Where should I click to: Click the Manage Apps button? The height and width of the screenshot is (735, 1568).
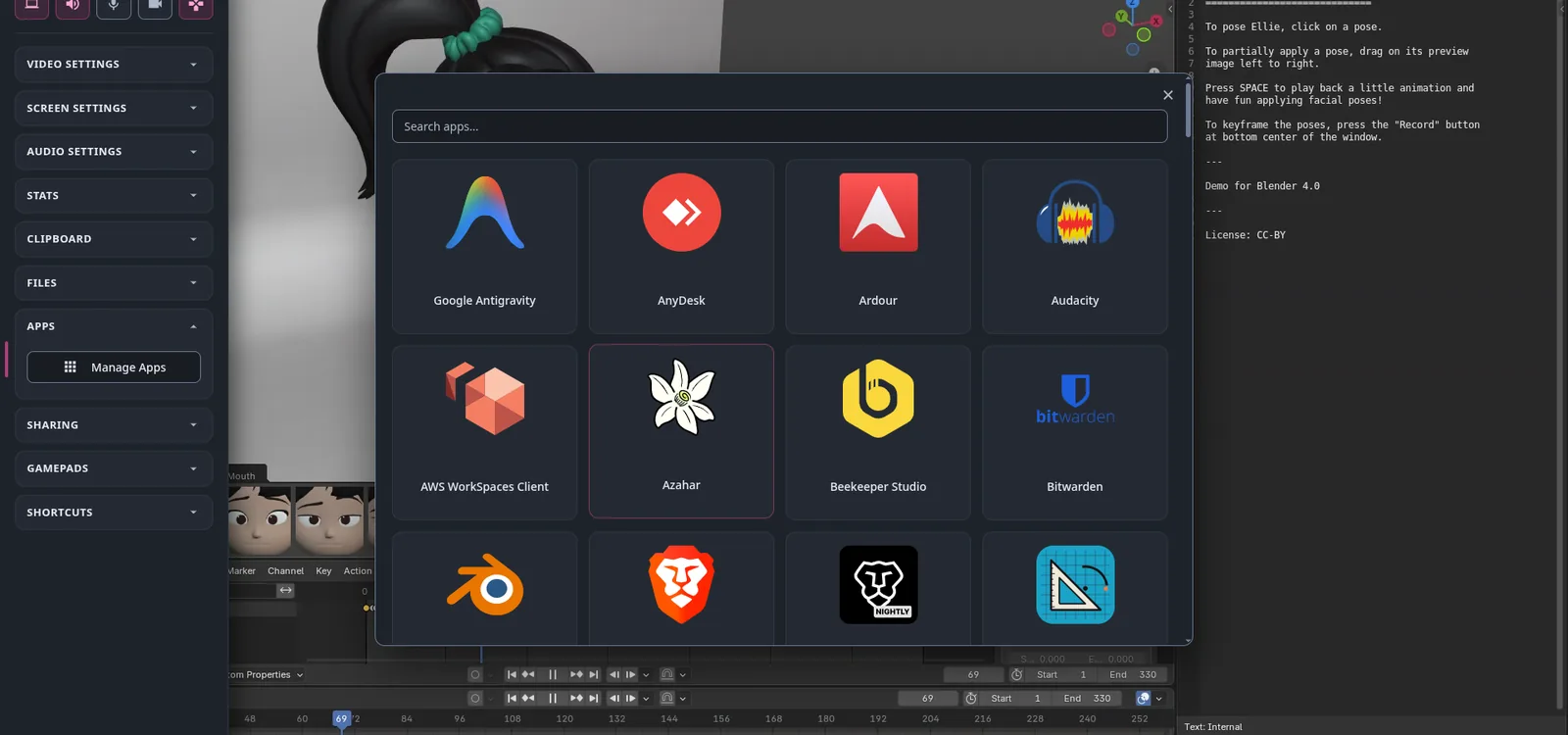coord(114,367)
